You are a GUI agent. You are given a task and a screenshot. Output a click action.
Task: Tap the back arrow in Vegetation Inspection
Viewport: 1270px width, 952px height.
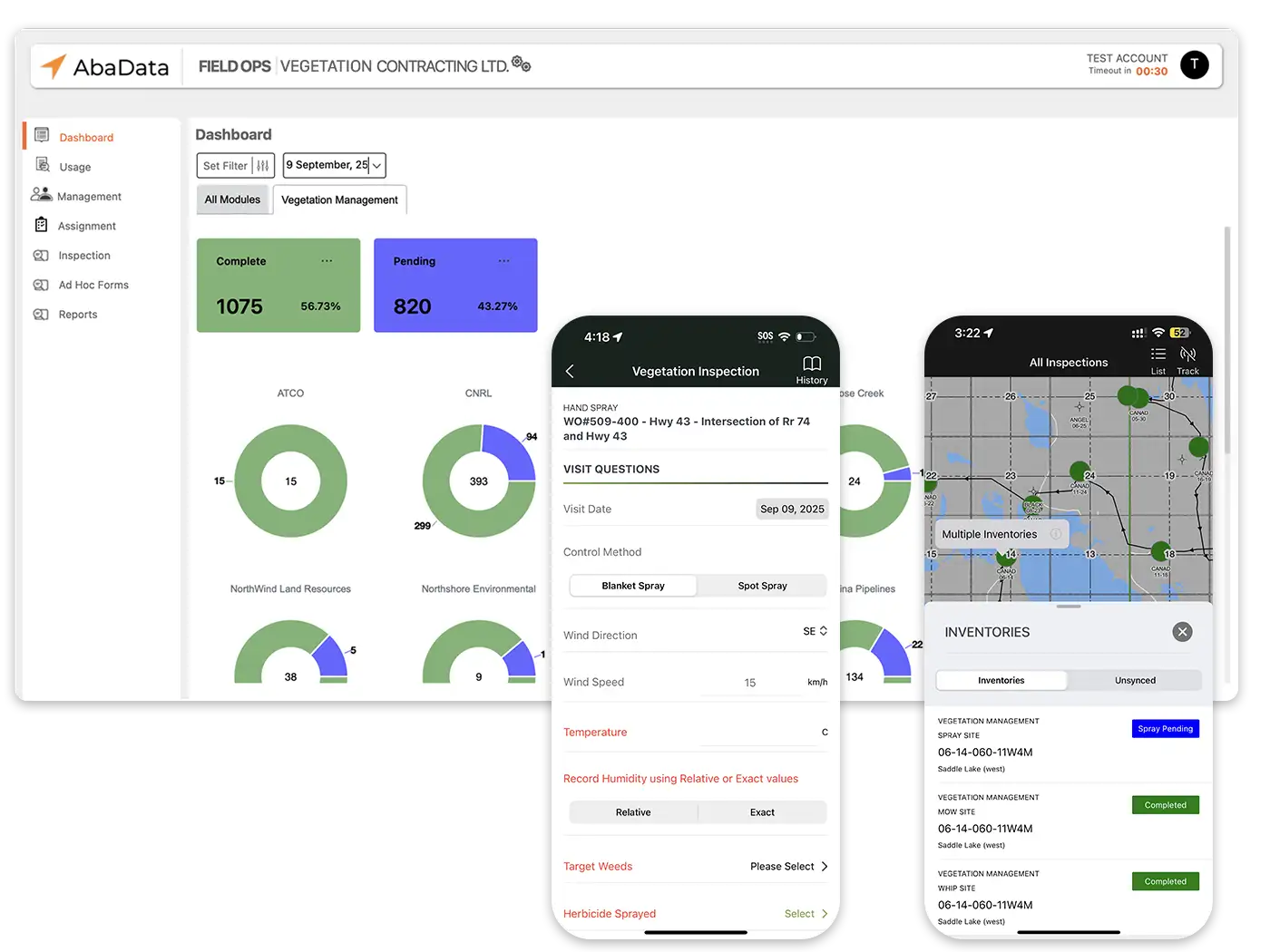[x=570, y=372]
